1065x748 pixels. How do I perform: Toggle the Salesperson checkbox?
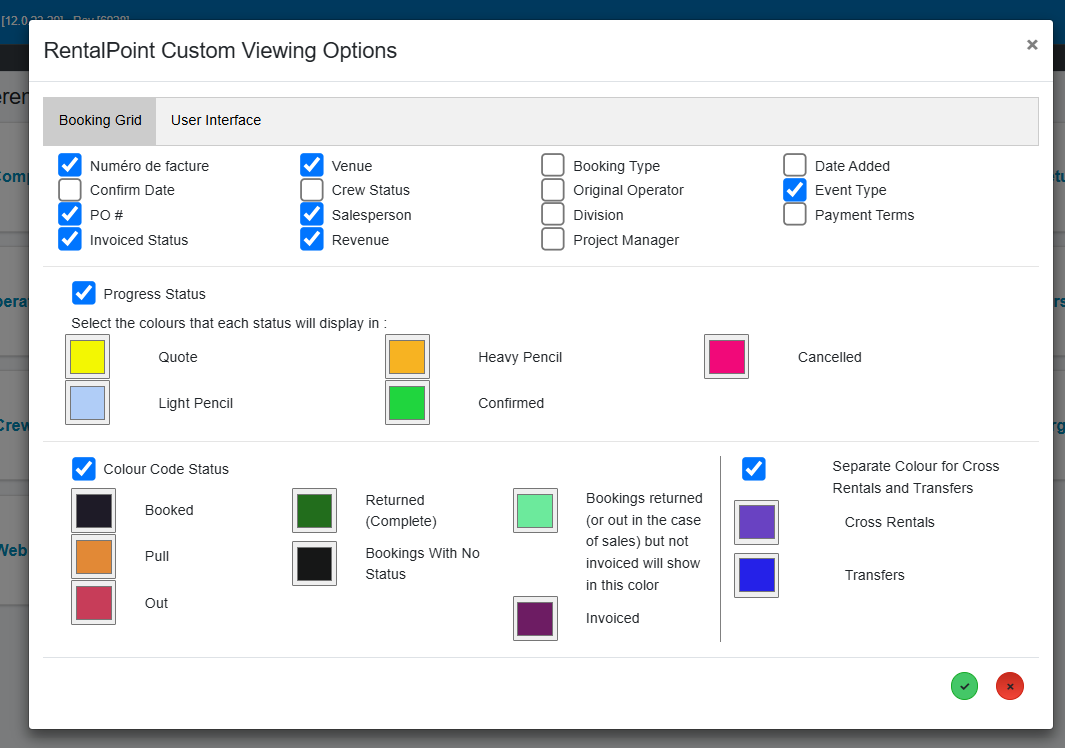(x=312, y=214)
